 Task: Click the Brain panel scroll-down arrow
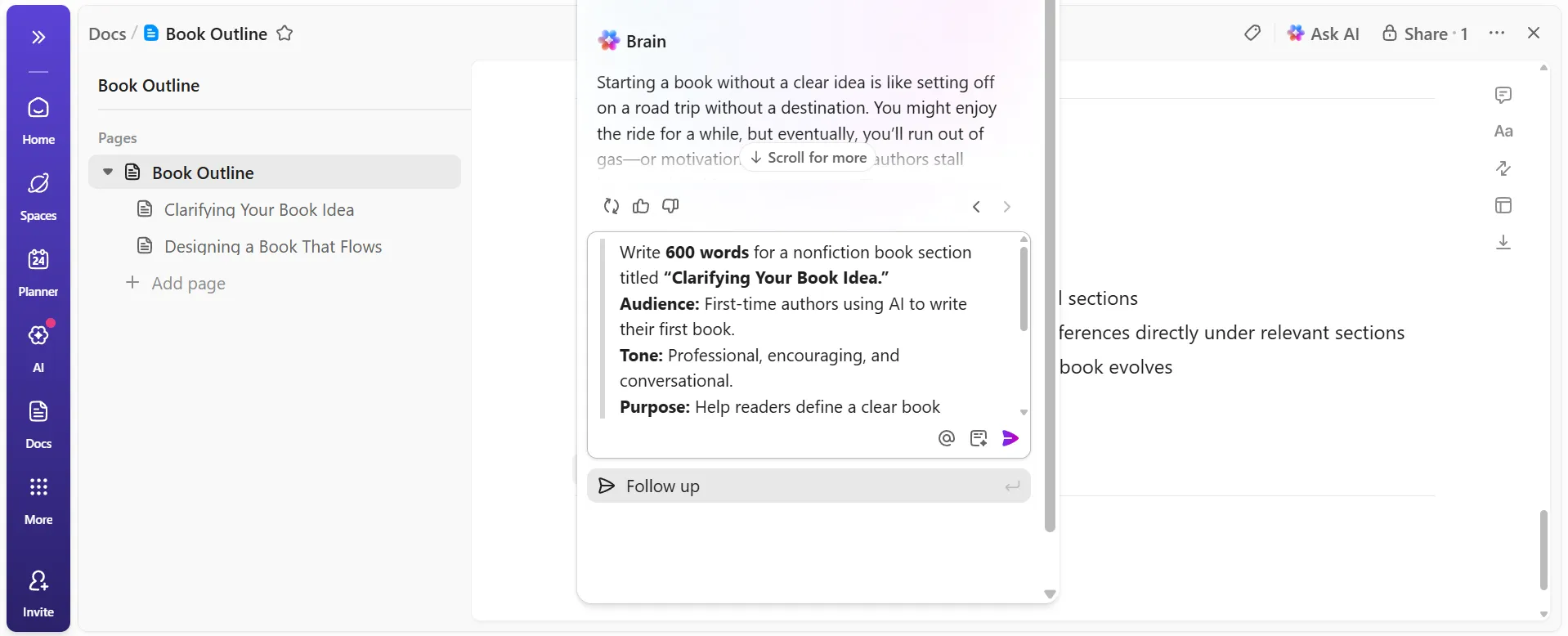(1050, 594)
